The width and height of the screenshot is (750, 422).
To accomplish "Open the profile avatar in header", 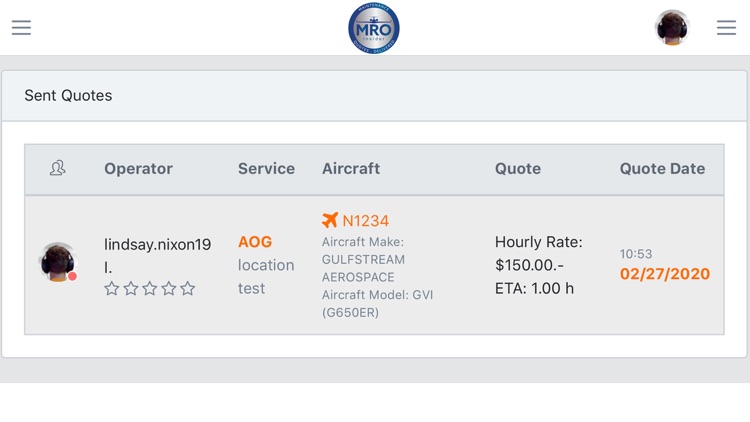I will point(672,28).
